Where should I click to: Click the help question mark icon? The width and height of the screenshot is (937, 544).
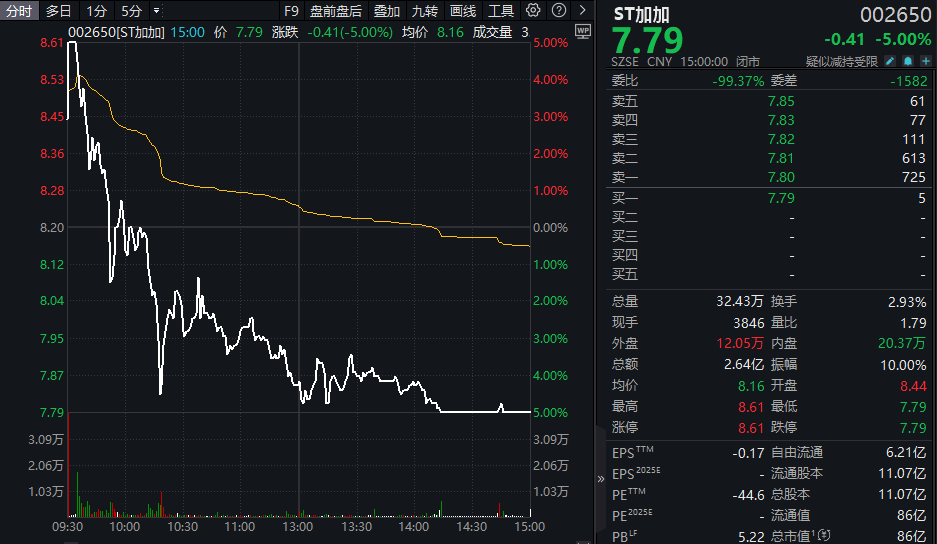click(x=558, y=11)
